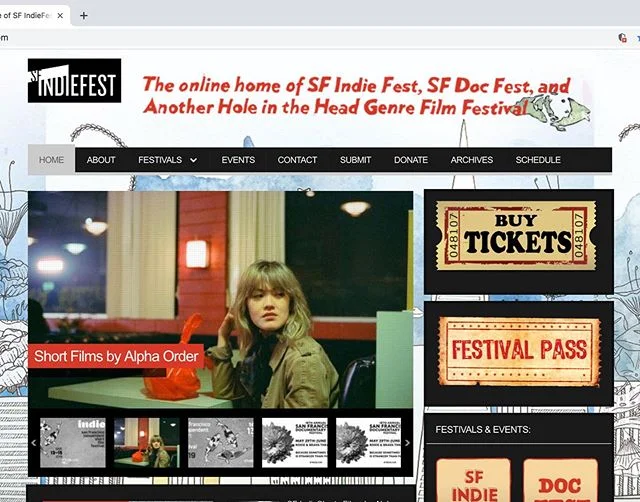Open a new browser tab
This screenshot has width=640, height=502.
tap(84, 16)
